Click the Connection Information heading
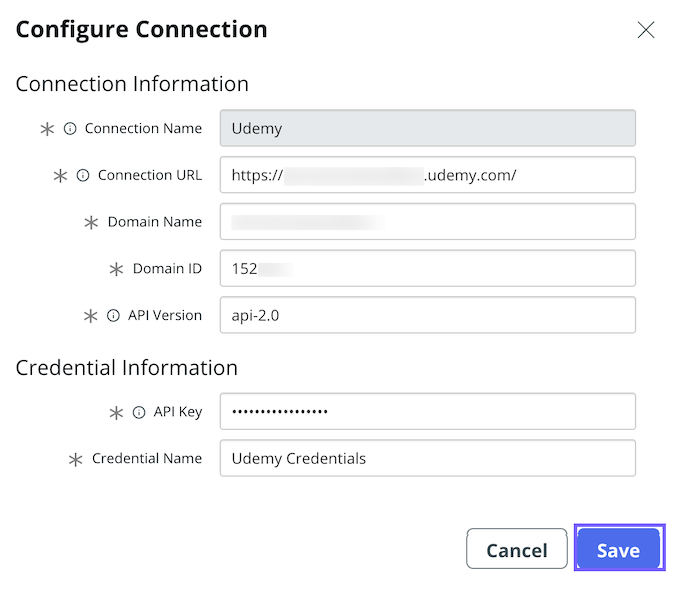680x590 pixels. (132, 84)
